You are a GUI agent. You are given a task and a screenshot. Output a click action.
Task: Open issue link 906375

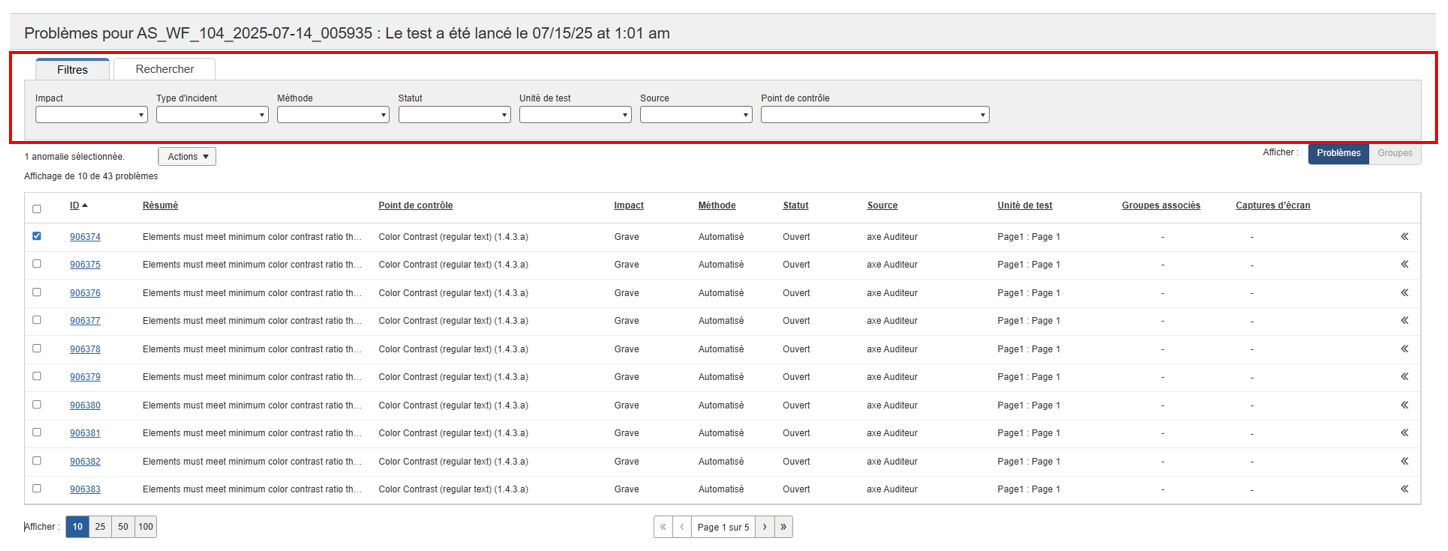pos(85,265)
